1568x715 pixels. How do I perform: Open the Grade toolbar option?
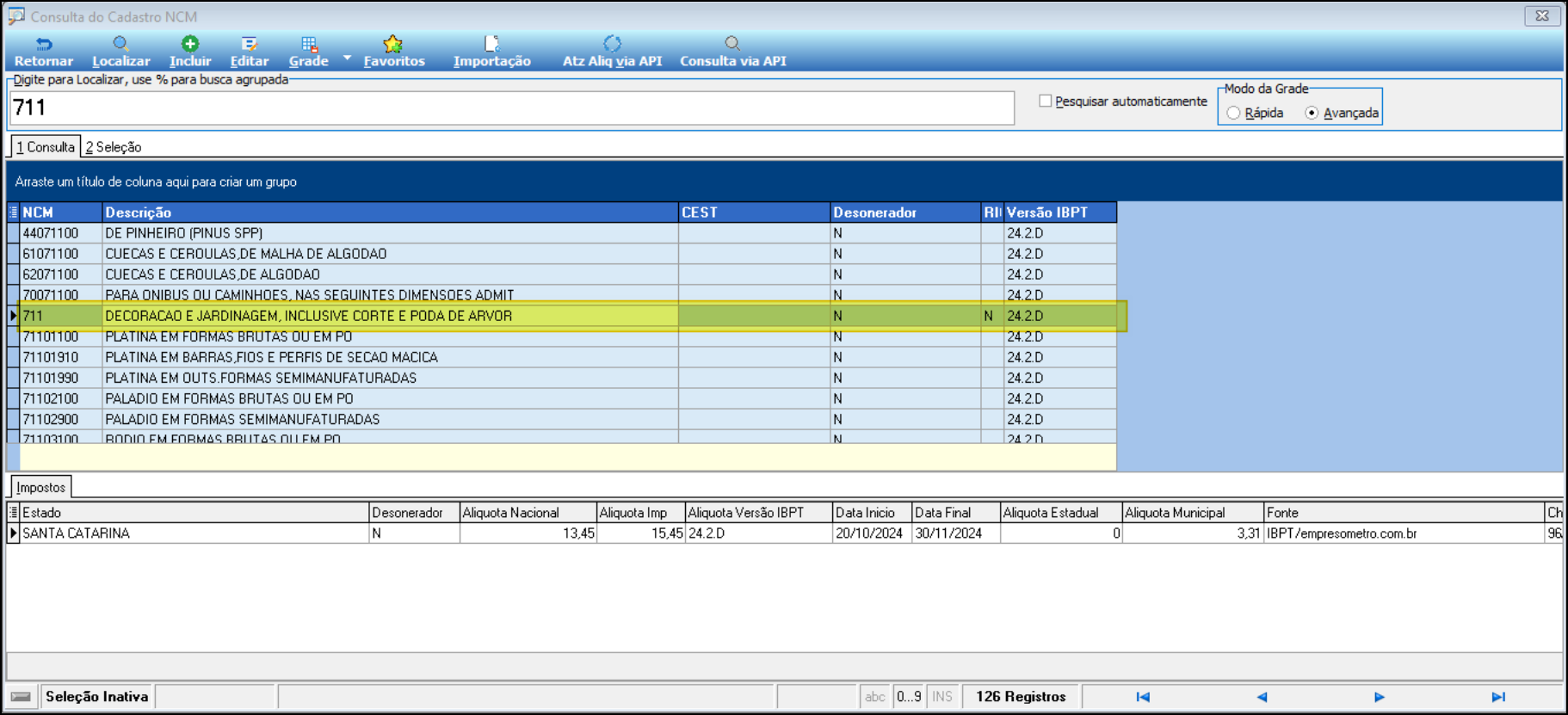click(308, 52)
